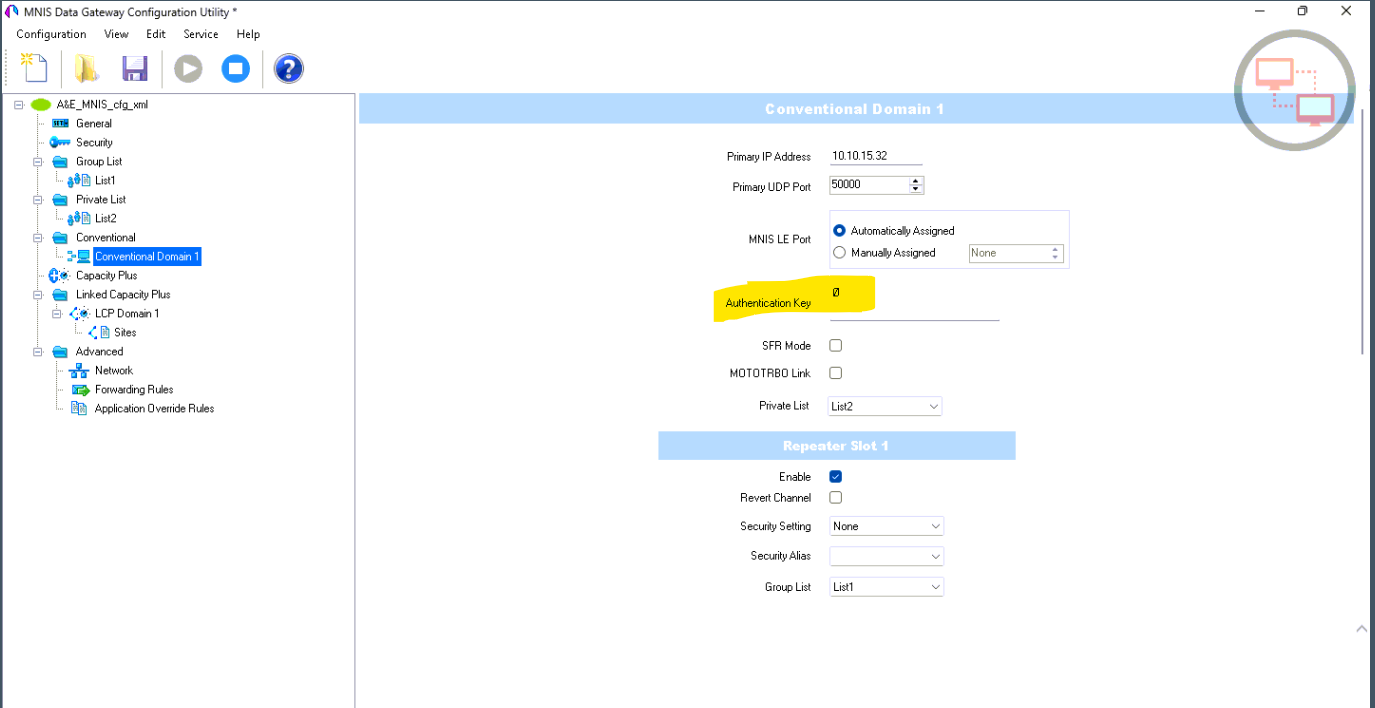1375x708 pixels.
Task: Click the Advanced folder icon
Action: pyautogui.click(x=59, y=351)
